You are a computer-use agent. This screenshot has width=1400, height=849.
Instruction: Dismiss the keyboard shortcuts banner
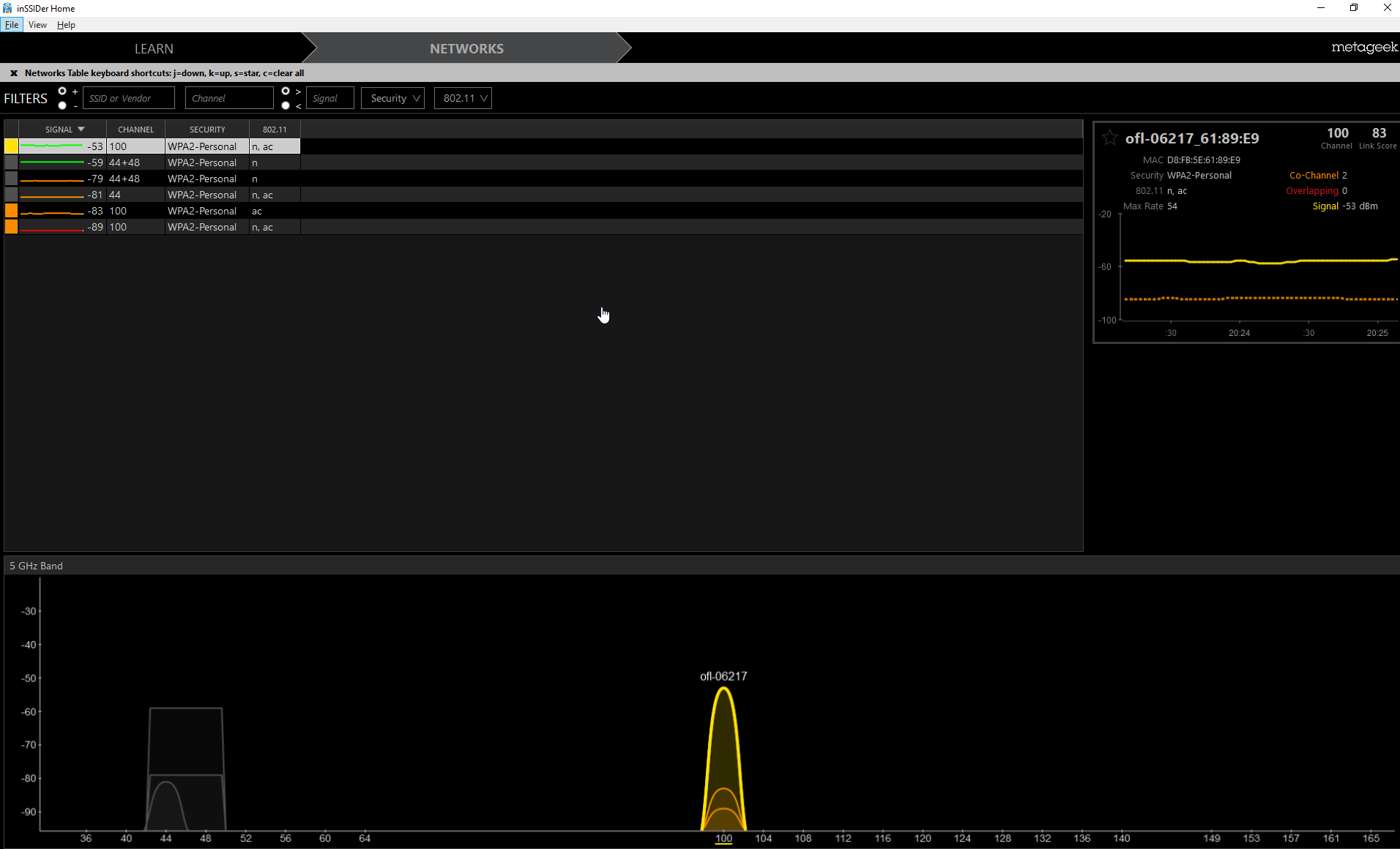[13, 72]
